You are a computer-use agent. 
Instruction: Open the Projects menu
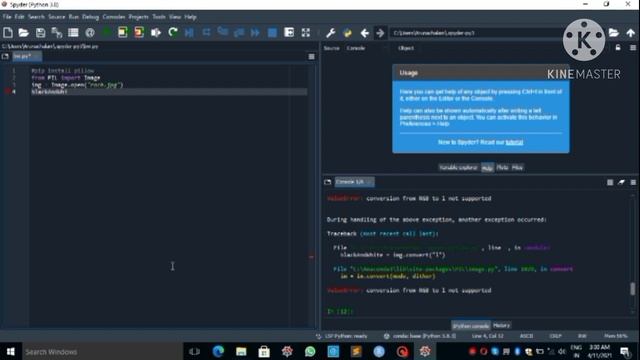point(138,17)
